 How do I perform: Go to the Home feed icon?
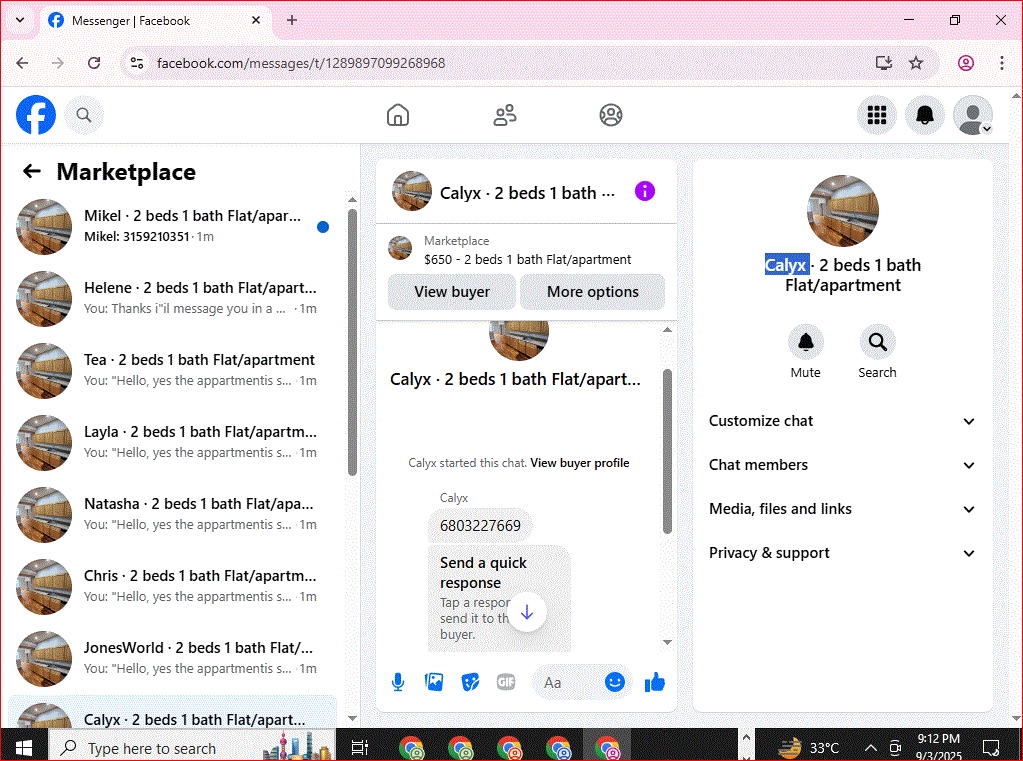click(x=397, y=116)
